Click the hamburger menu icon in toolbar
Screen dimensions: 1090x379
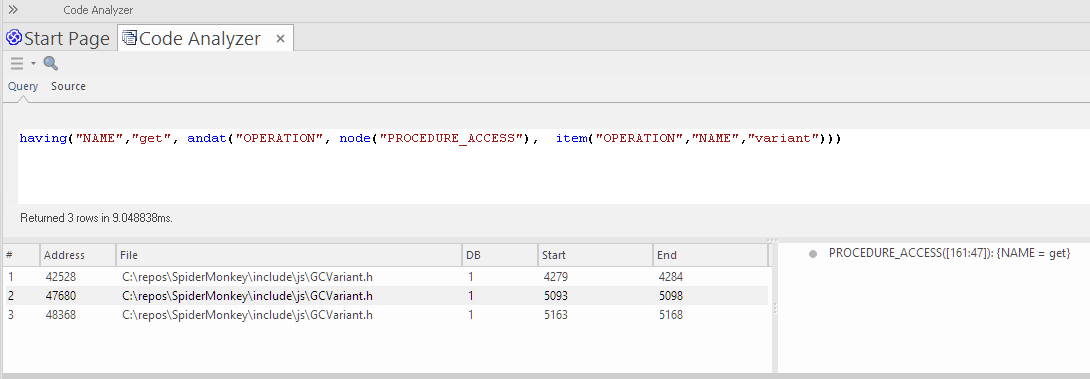(17, 64)
